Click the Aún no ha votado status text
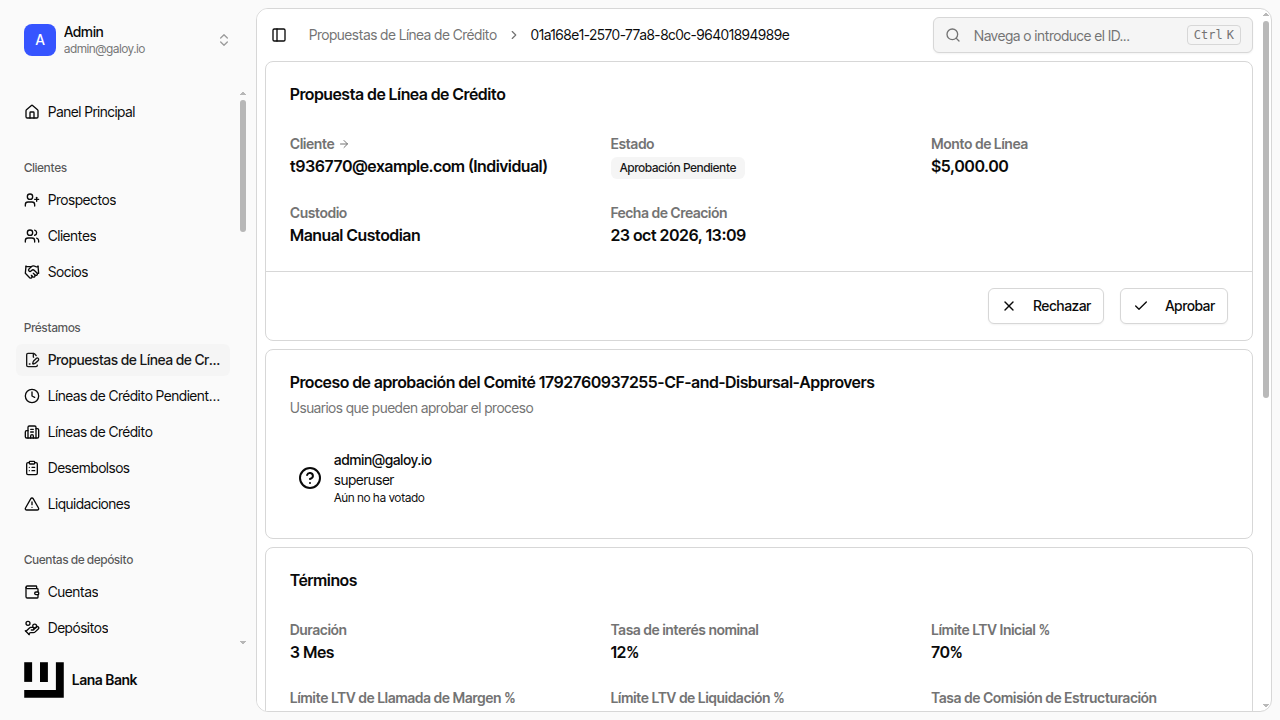This screenshot has width=1280, height=720. (379, 497)
